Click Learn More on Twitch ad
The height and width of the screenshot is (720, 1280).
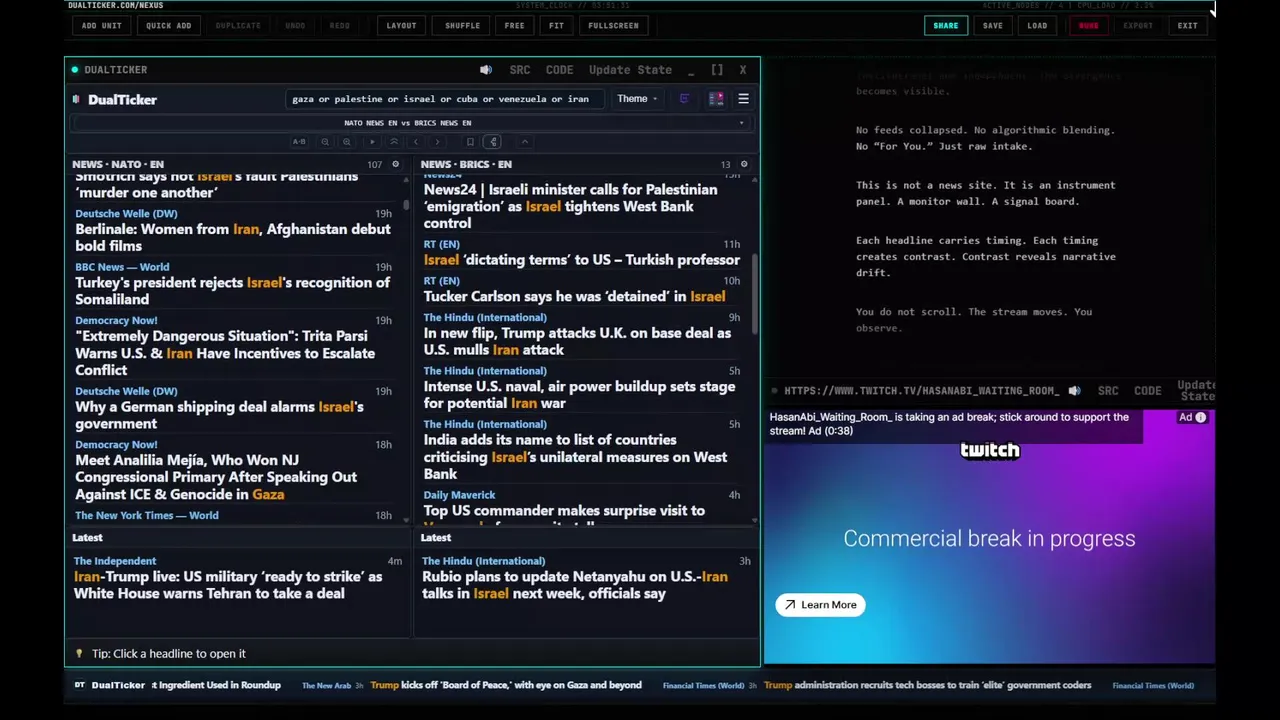(x=820, y=605)
